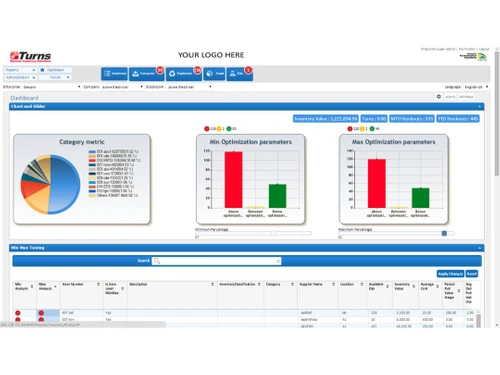Click green Below optimization bar in Min chart
The height and width of the screenshot is (375, 500).
pyautogui.click(x=277, y=196)
